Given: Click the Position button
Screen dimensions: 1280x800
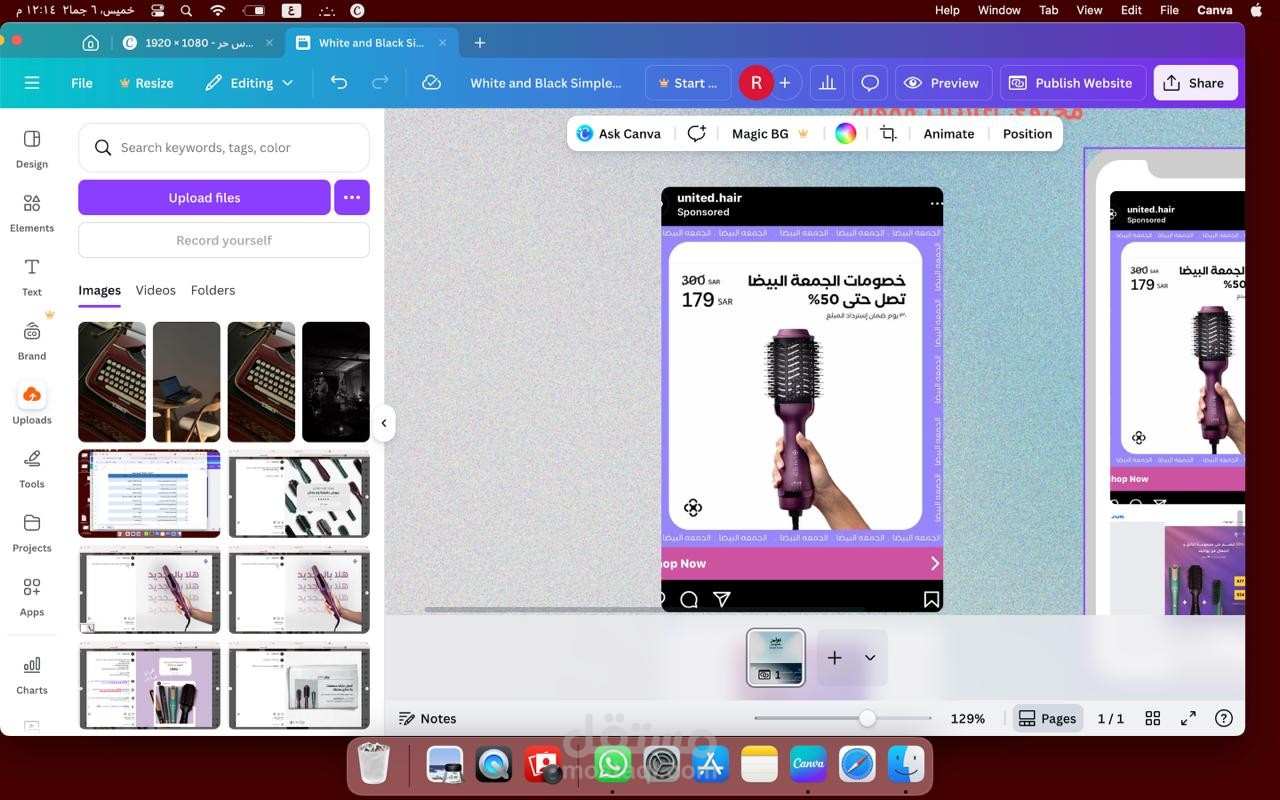Looking at the screenshot, I should tap(1027, 133).
